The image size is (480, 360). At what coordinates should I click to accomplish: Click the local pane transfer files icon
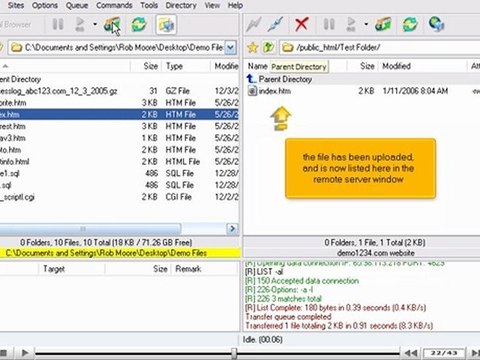click(112, 25)
